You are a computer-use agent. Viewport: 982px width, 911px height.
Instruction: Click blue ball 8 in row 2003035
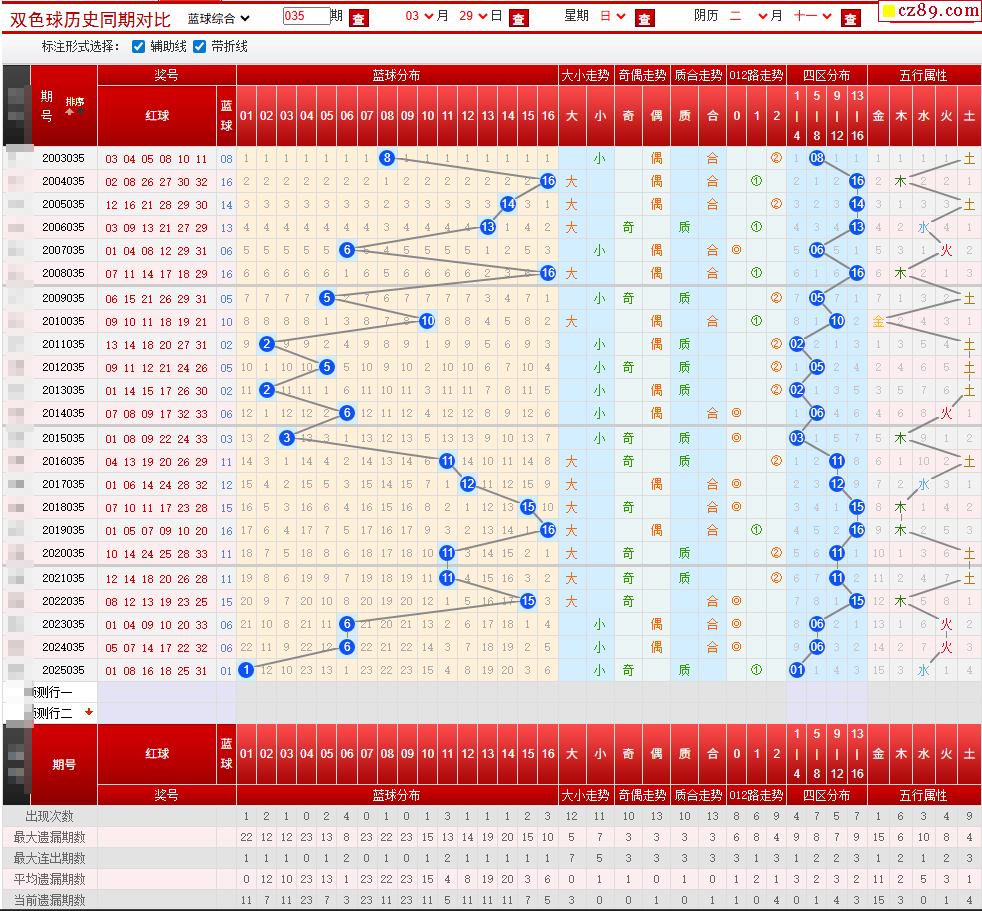tap(387, 158)
